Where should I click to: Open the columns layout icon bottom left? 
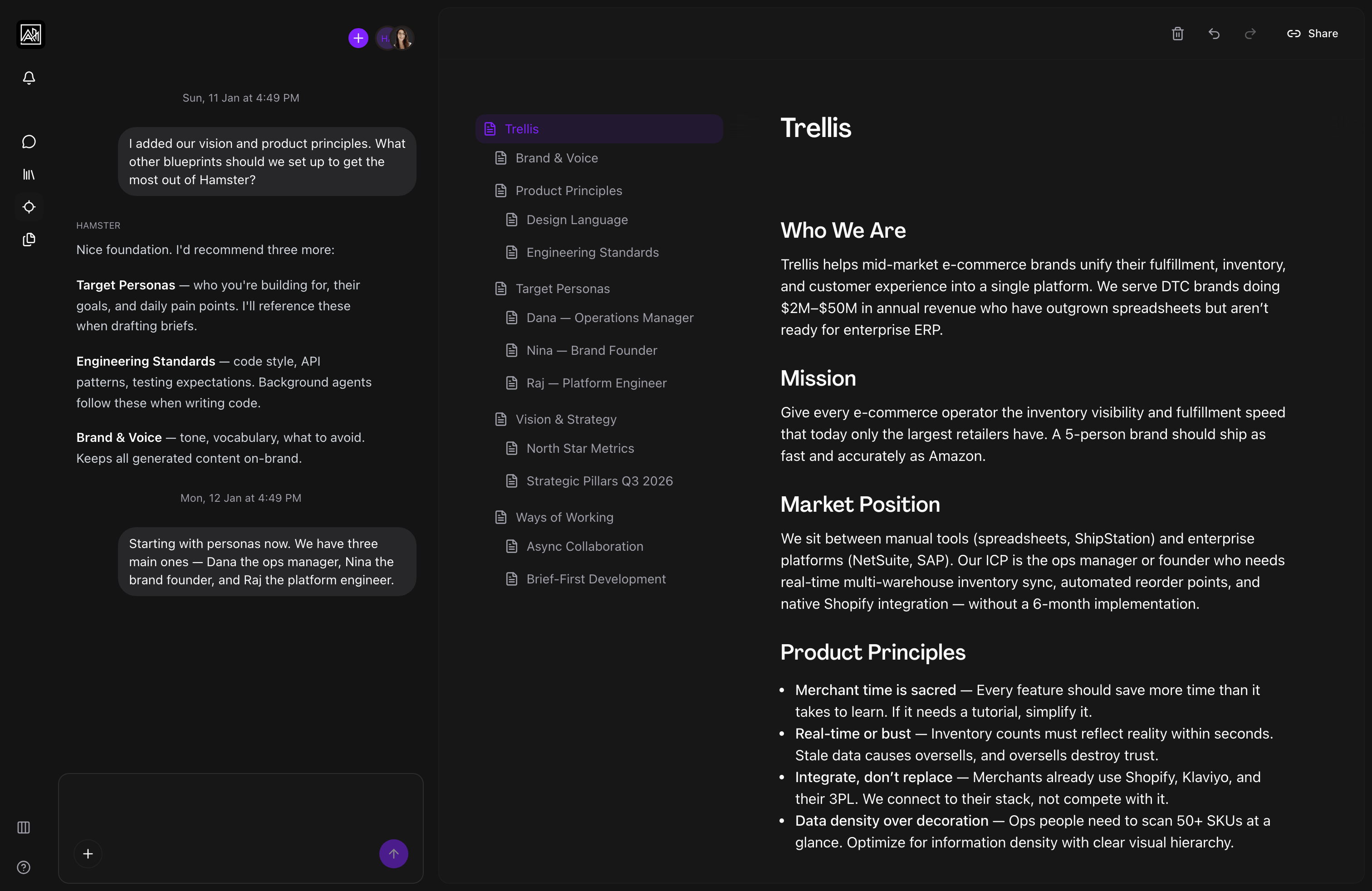click(23, 827)
